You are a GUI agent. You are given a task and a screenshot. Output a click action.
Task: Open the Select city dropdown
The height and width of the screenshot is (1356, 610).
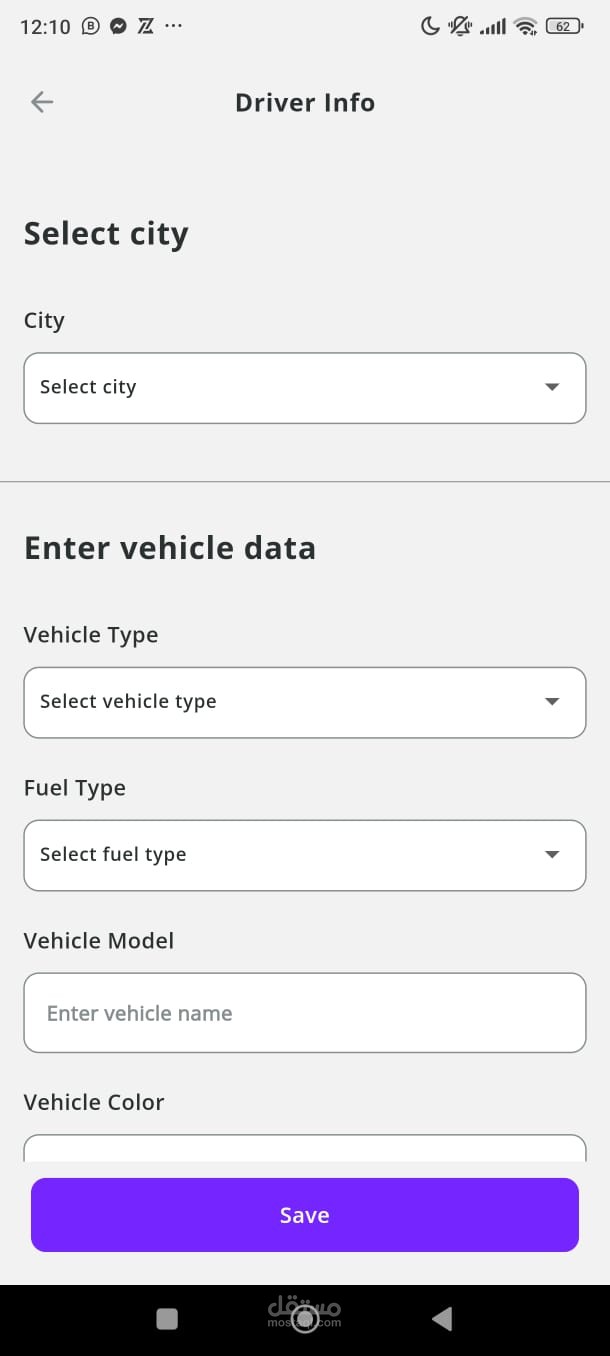pos(304,388)
